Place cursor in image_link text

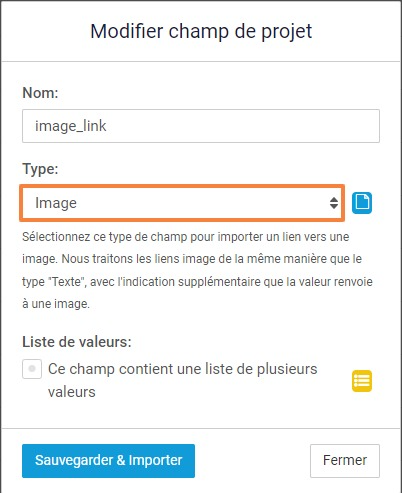pos(71,126)
